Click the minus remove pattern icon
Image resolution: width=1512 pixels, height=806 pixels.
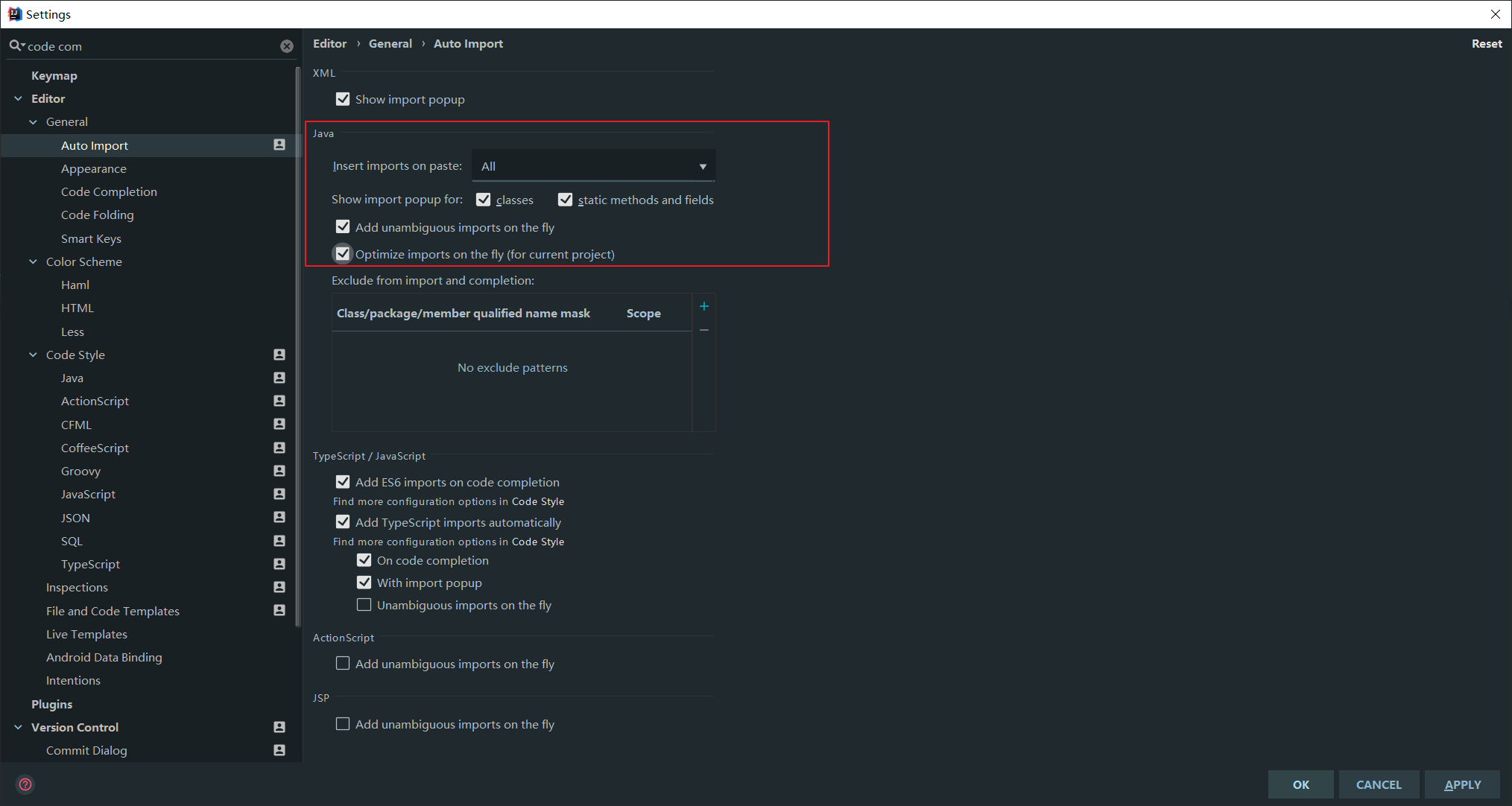coord(704,329)
